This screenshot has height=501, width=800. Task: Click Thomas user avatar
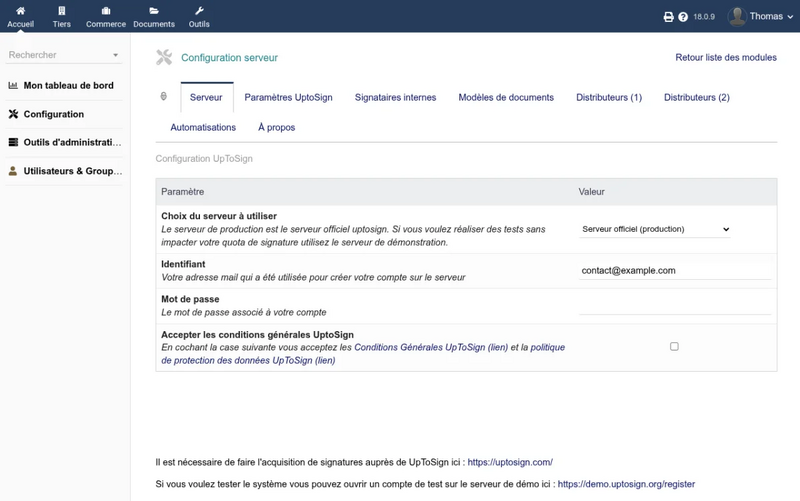click(737, 17)
